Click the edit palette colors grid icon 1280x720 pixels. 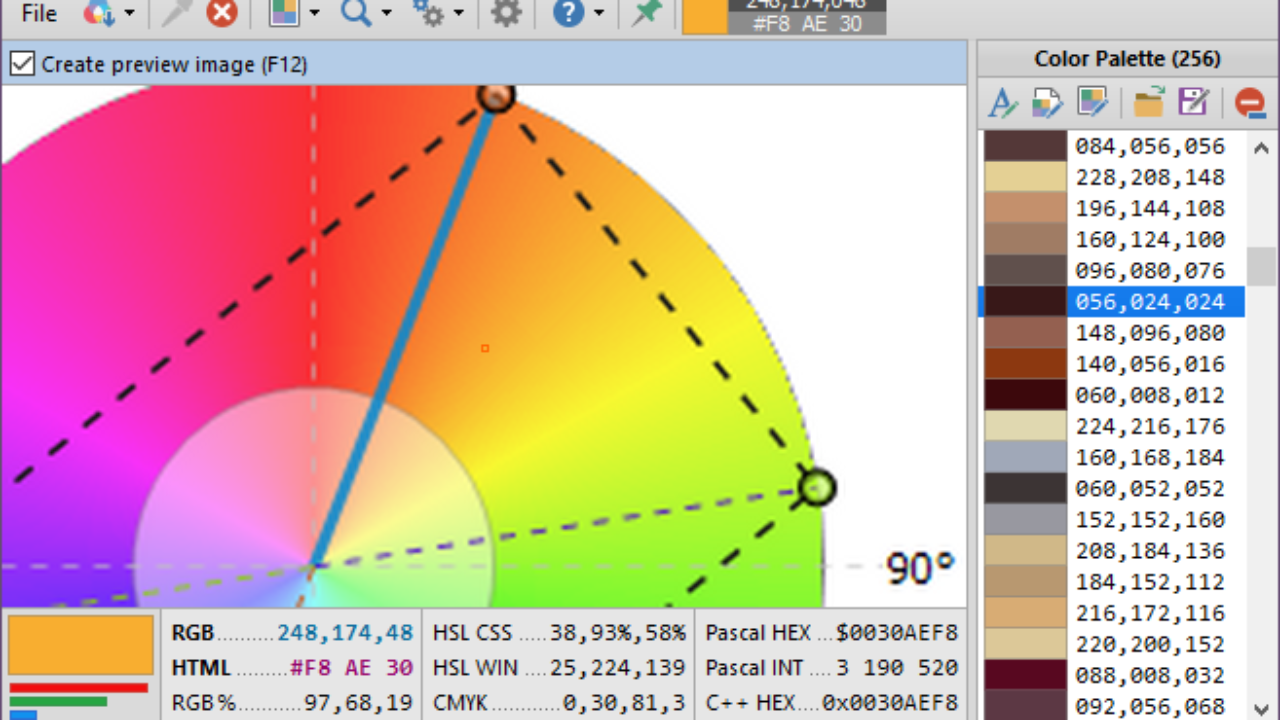click(x=1092, y=102)
